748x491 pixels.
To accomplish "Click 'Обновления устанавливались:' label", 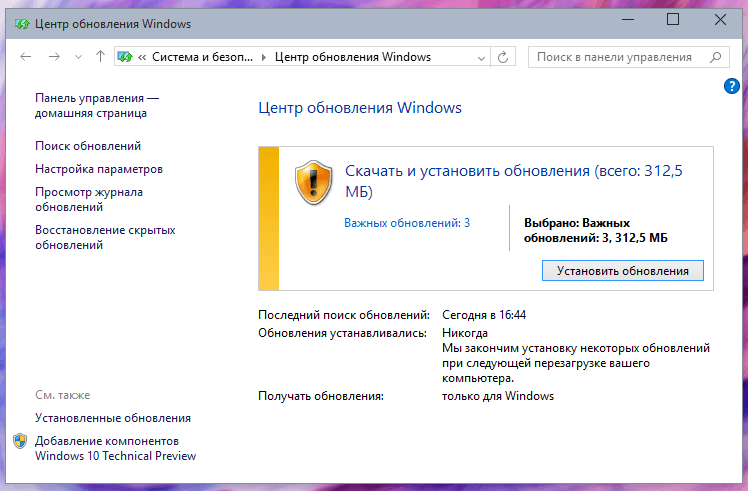I will 343,333.
